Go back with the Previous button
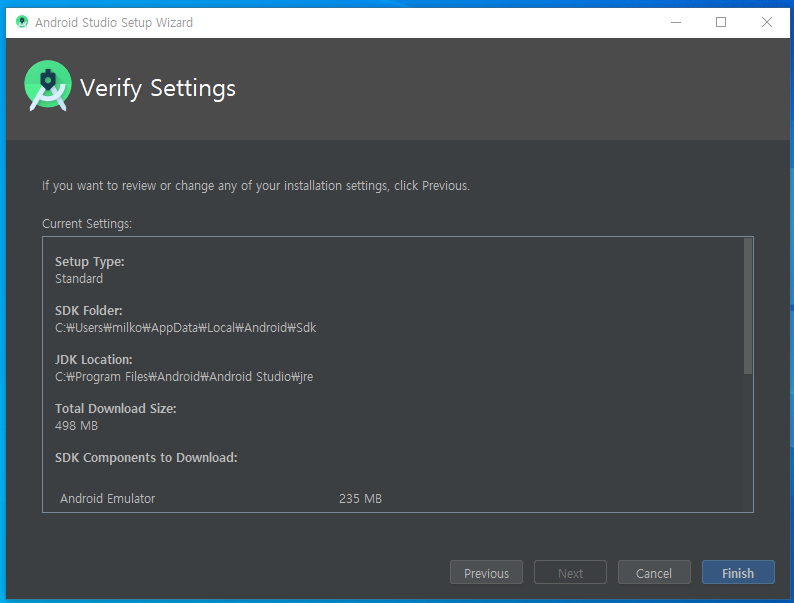 [x=486, y=572]
